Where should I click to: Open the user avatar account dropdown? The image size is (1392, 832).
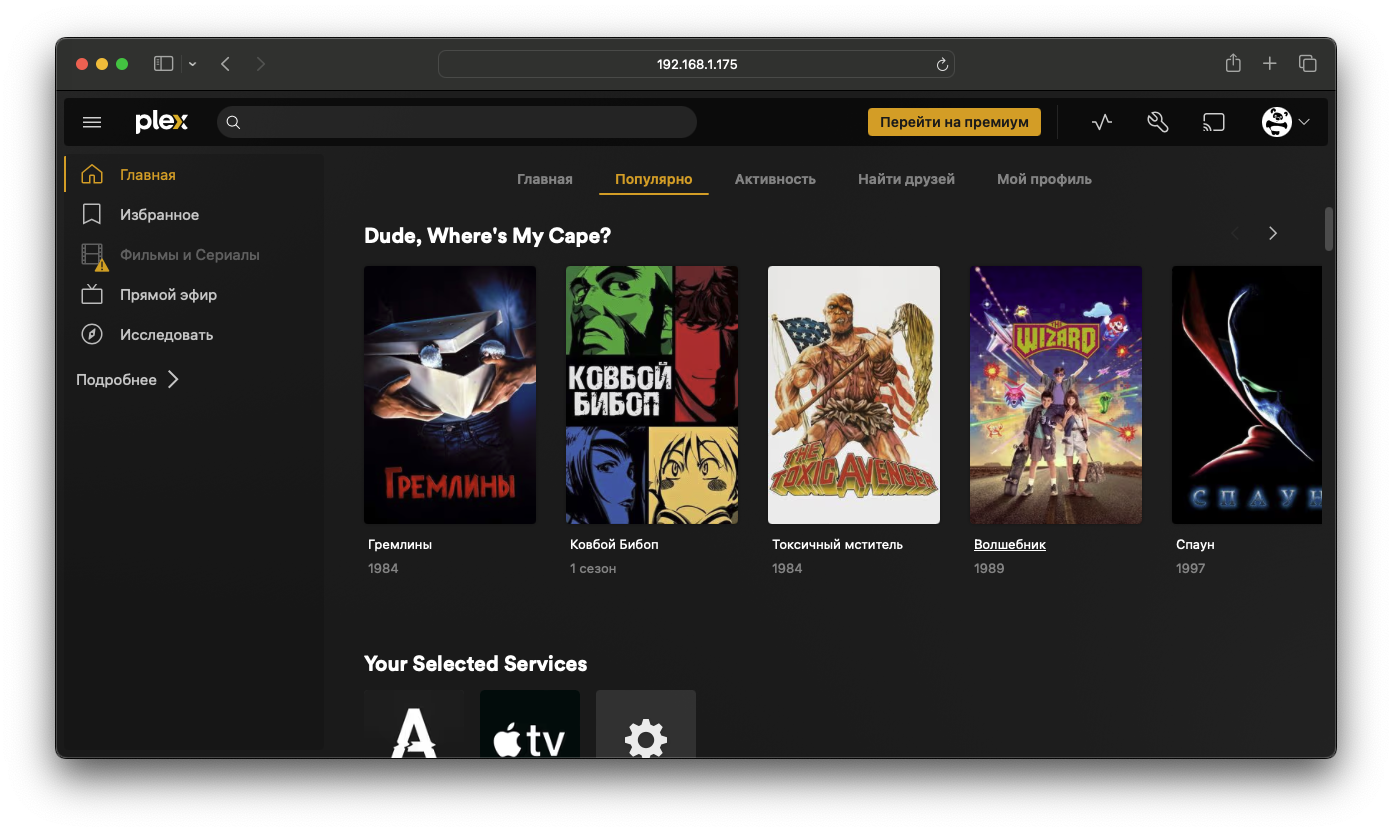coord(1285,122)
